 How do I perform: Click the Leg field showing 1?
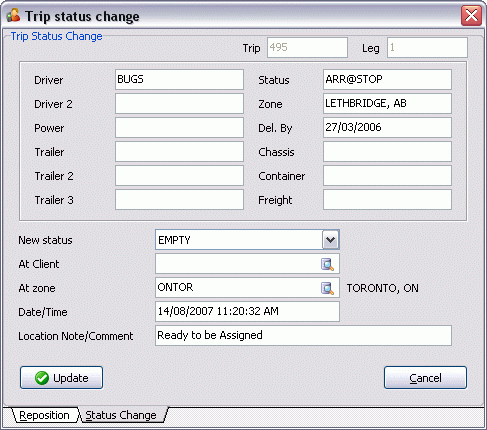[427, 47]
